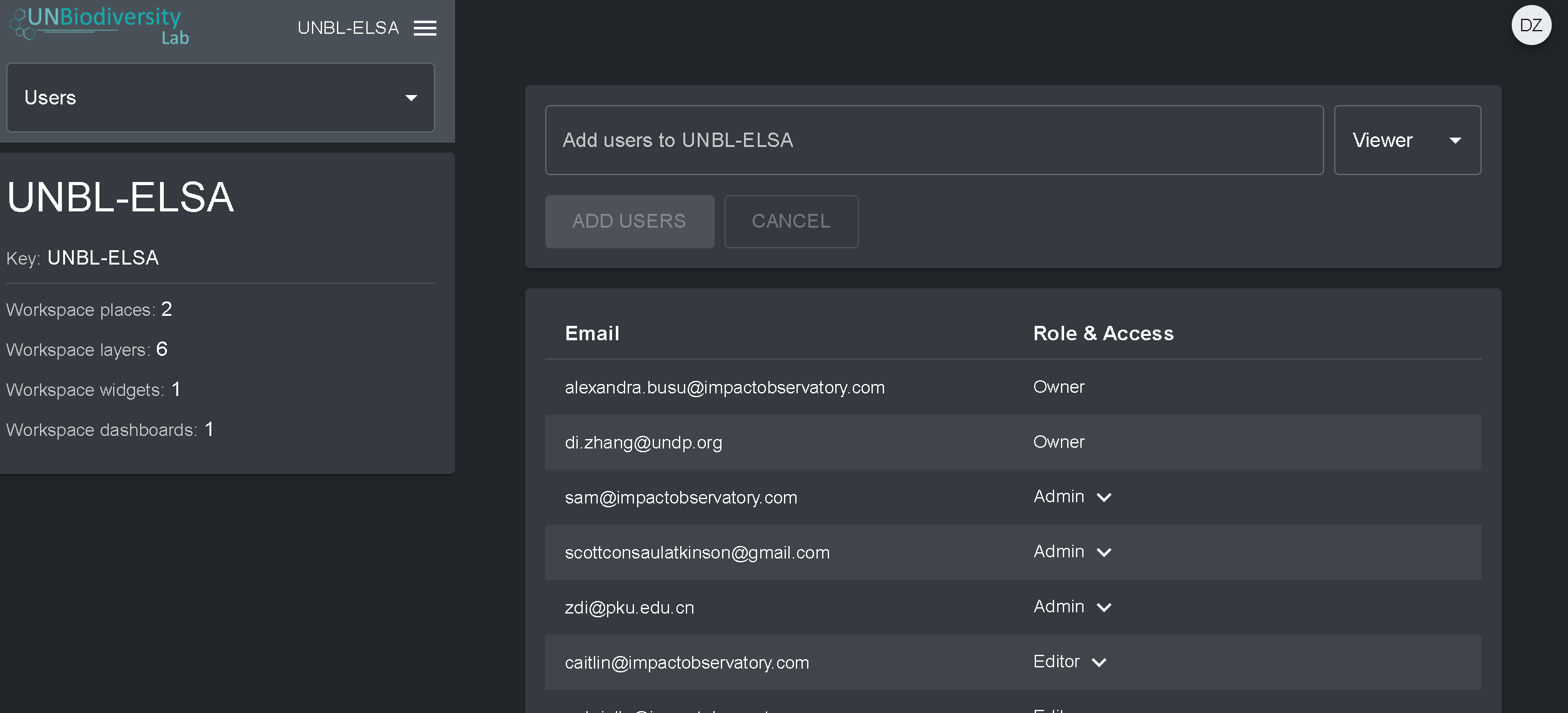Open the Viewer role dropdown
Screen dimensions: 1568x713
[1407, 140]
